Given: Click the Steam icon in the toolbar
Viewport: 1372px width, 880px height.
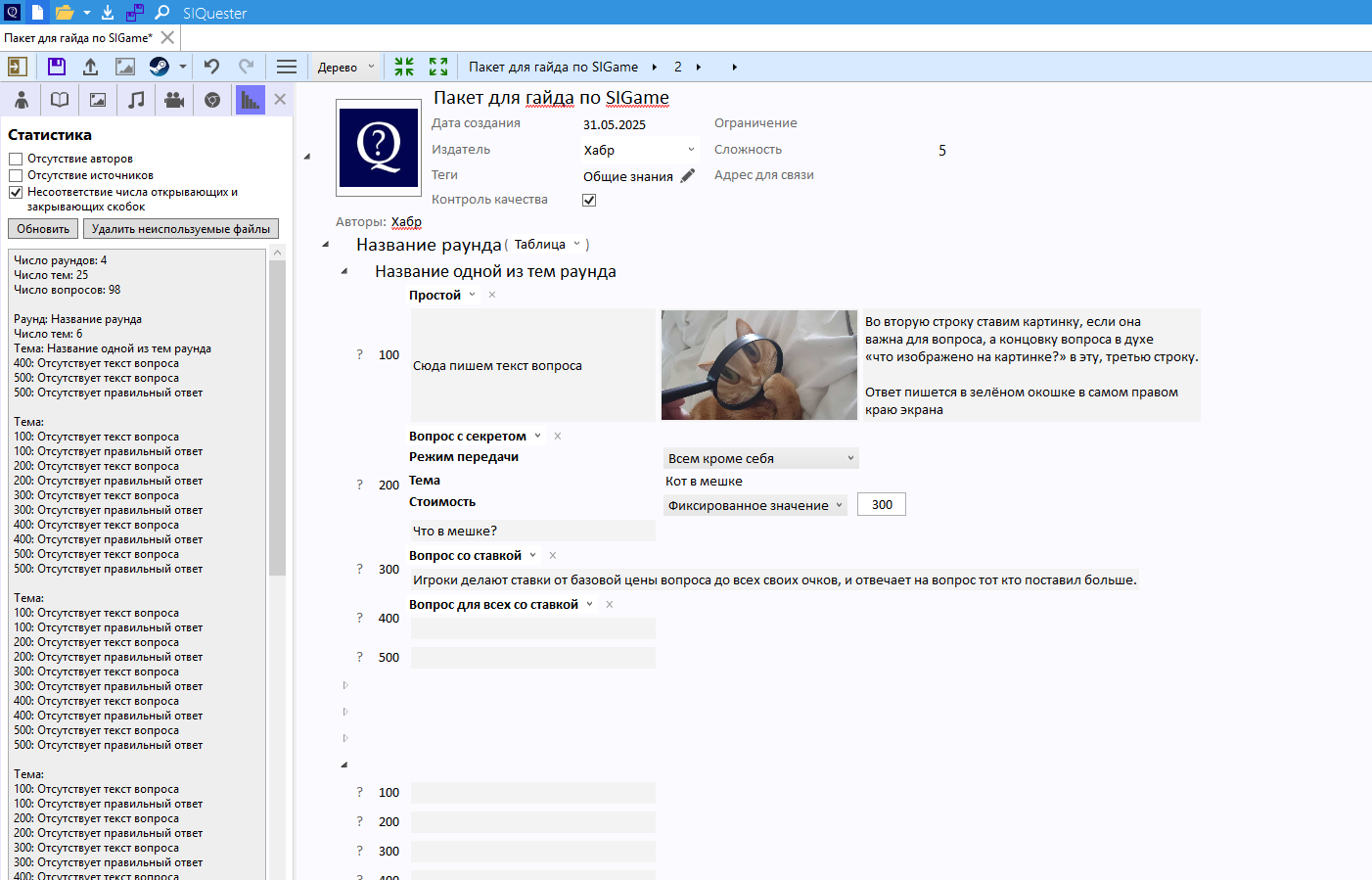Looking at the screenshot, I should (159, 67).
